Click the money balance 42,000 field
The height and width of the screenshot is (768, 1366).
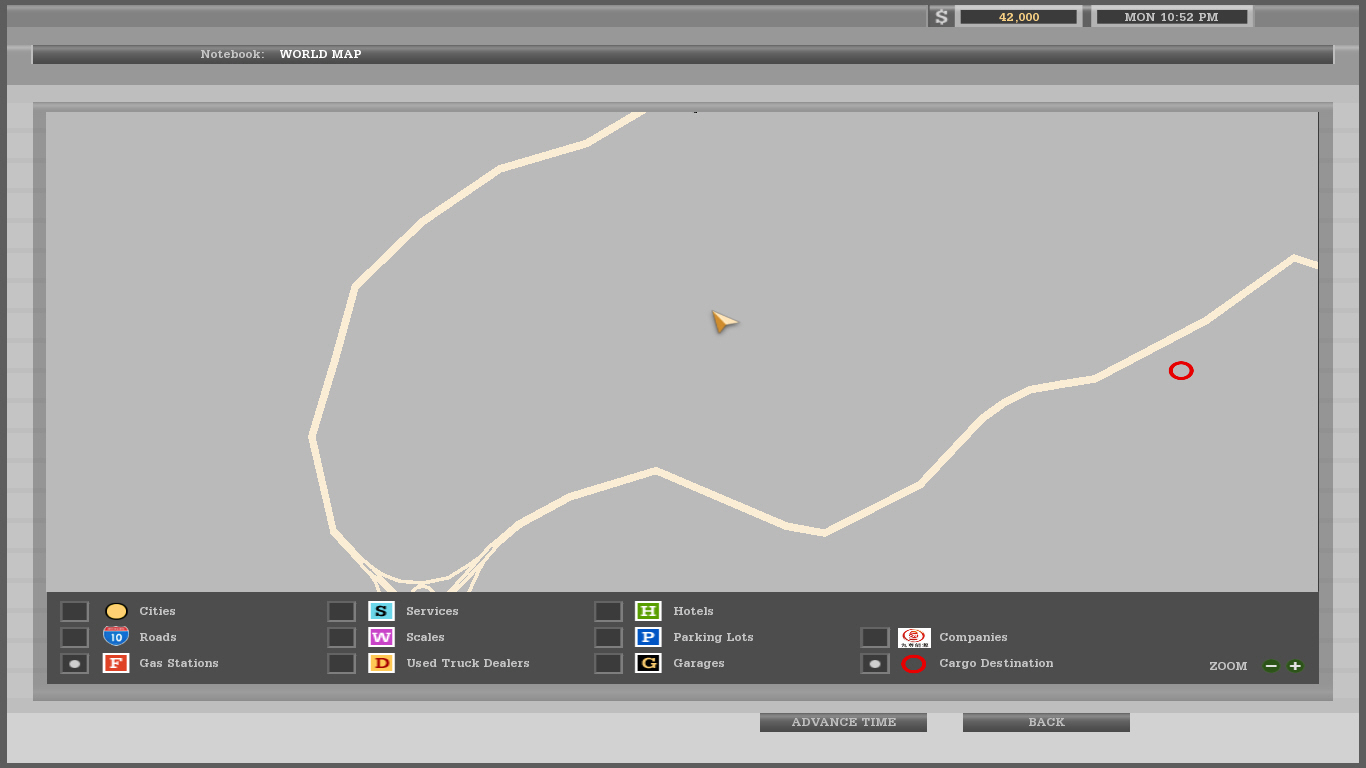tap(1018, 17)
